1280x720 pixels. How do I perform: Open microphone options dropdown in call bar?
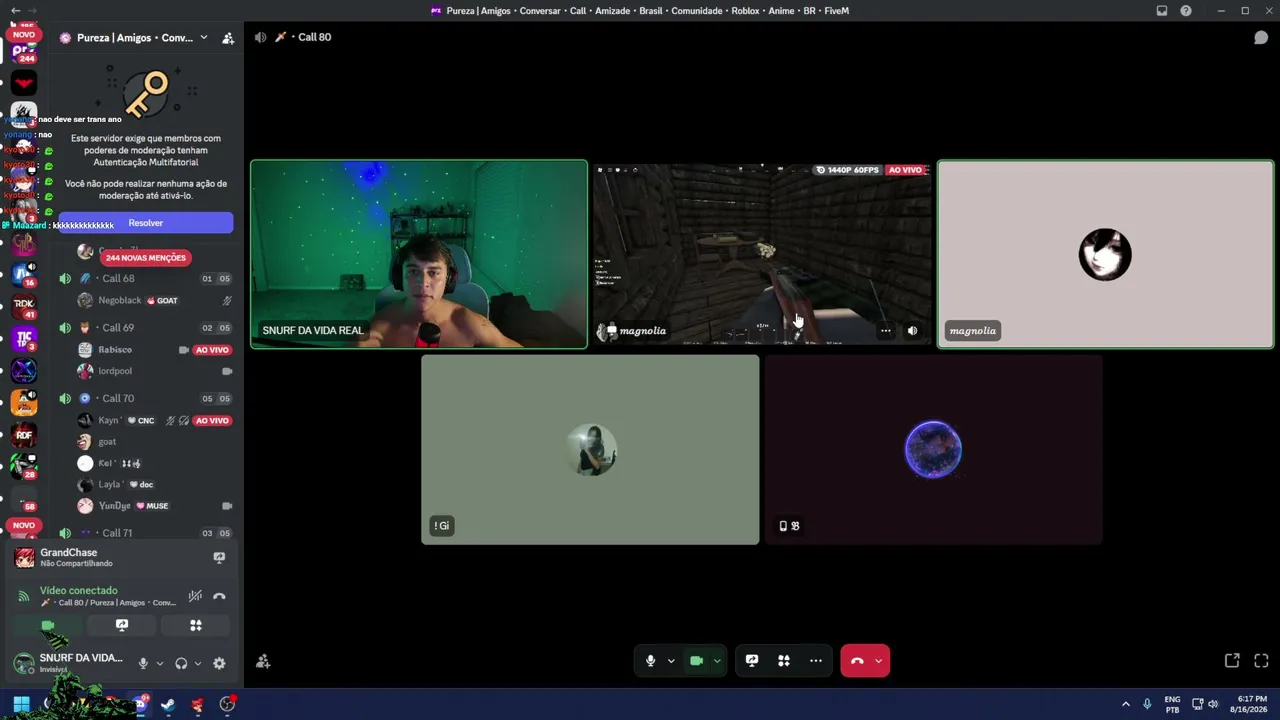[x=671, y=661]
